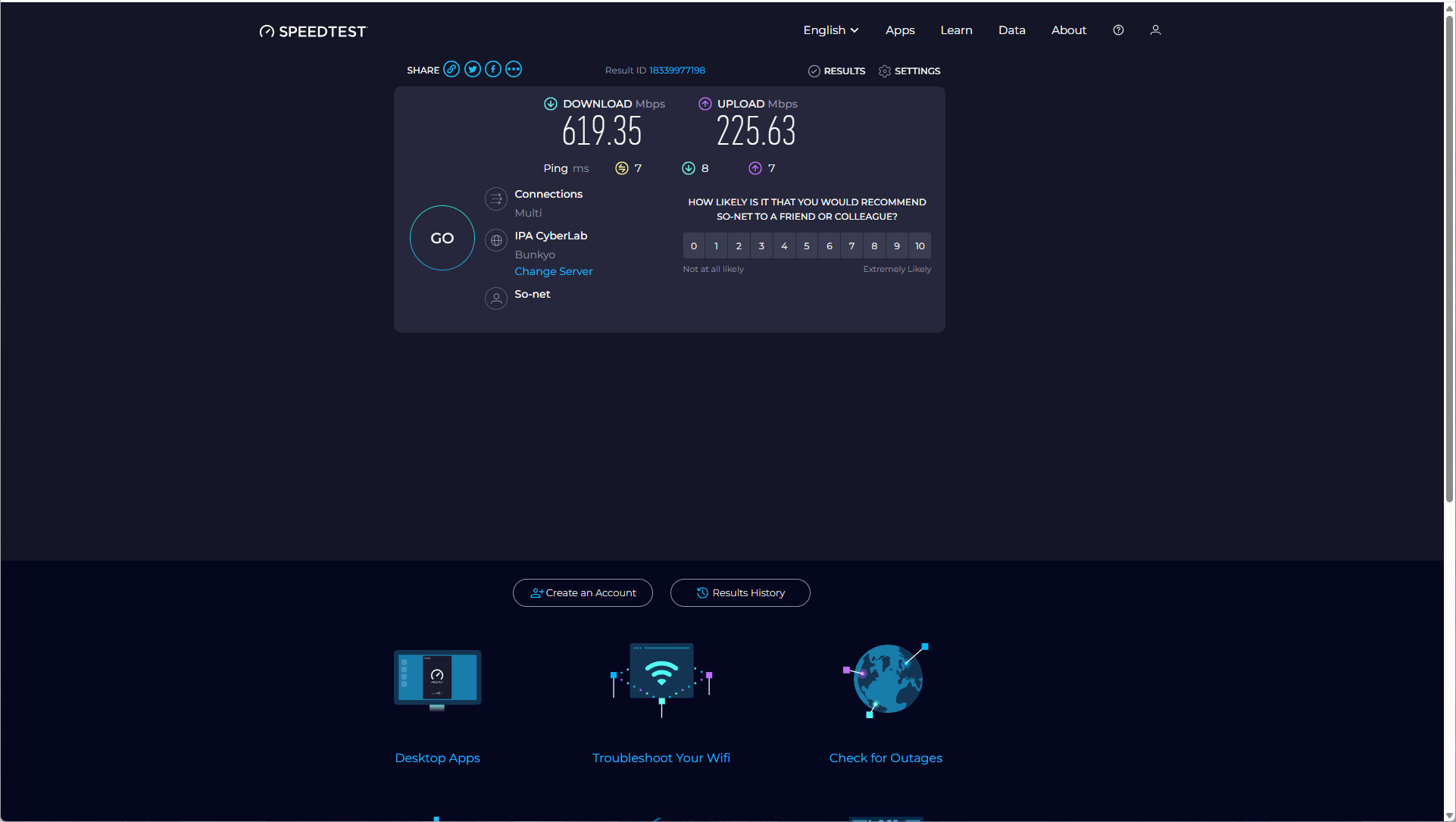The width and height of the screenshot is (1456, 822).
Task: Click the Speedtest logo
Action: [313, 31]
